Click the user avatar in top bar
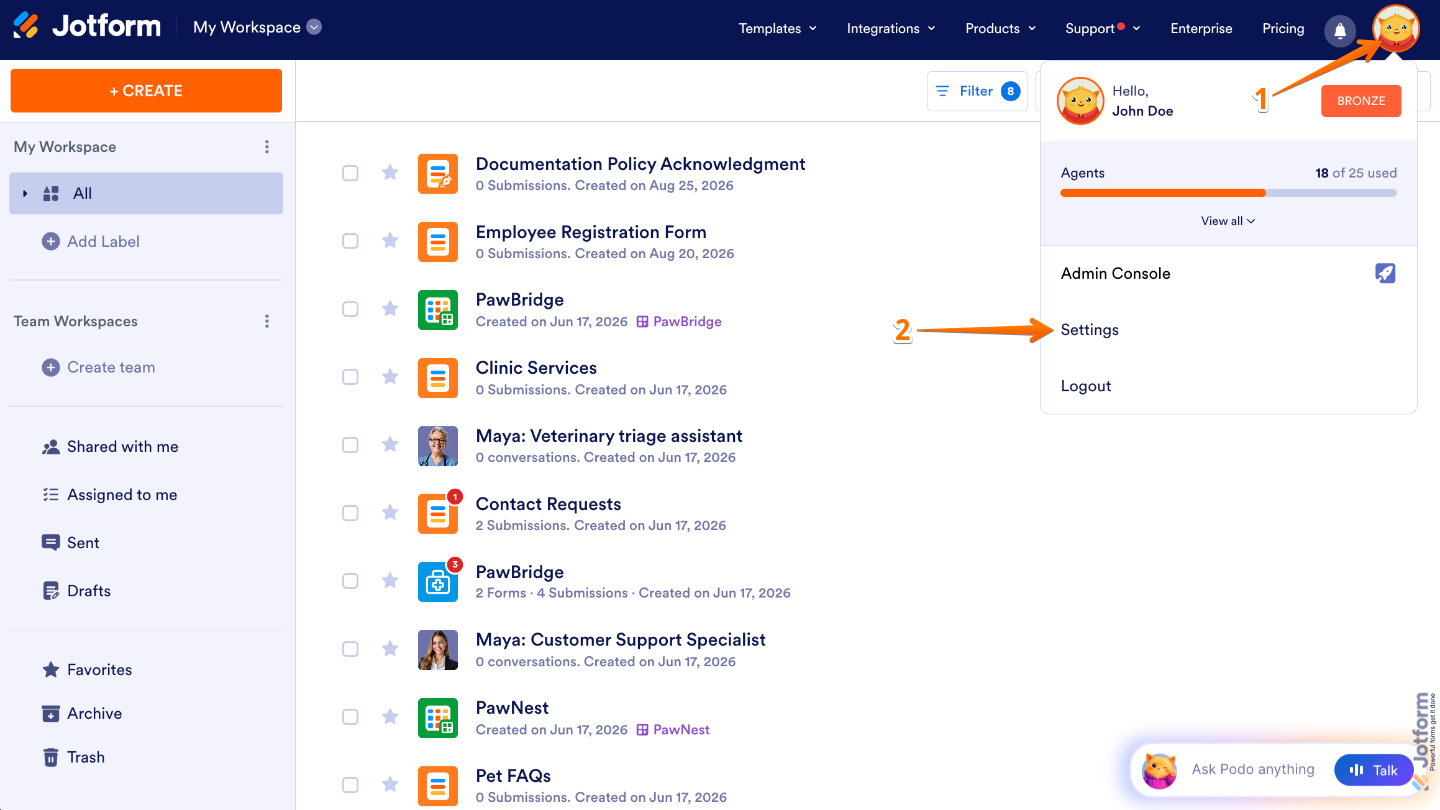This screenshot has width=1440, height=810. point(1395,29)
